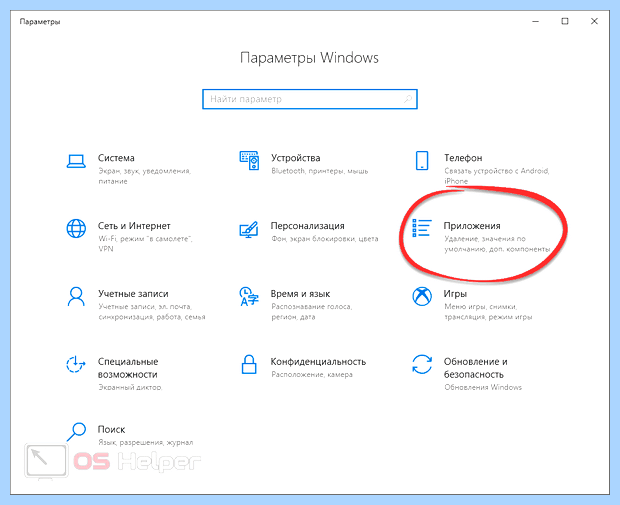The image size is (620, 505).
Task: Click the Время и язык clock icon
Action: (249, 297)
